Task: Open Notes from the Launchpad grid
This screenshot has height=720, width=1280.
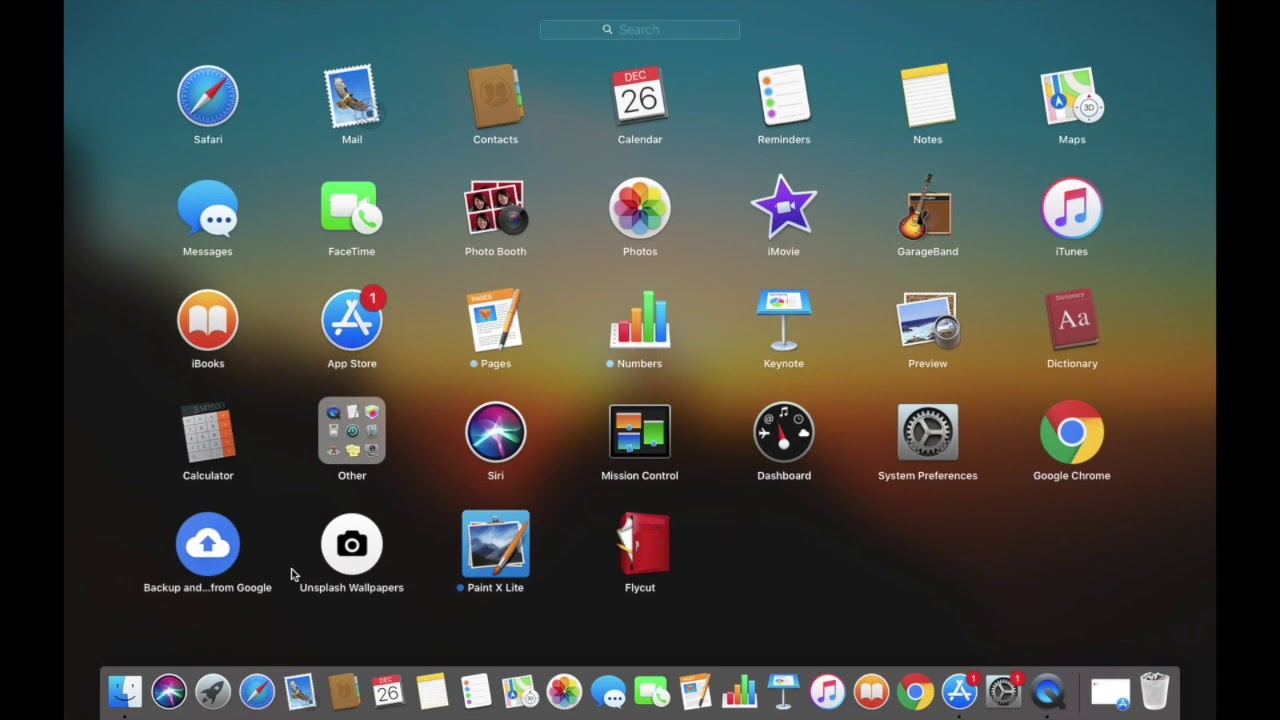Action: coord(928,96)
